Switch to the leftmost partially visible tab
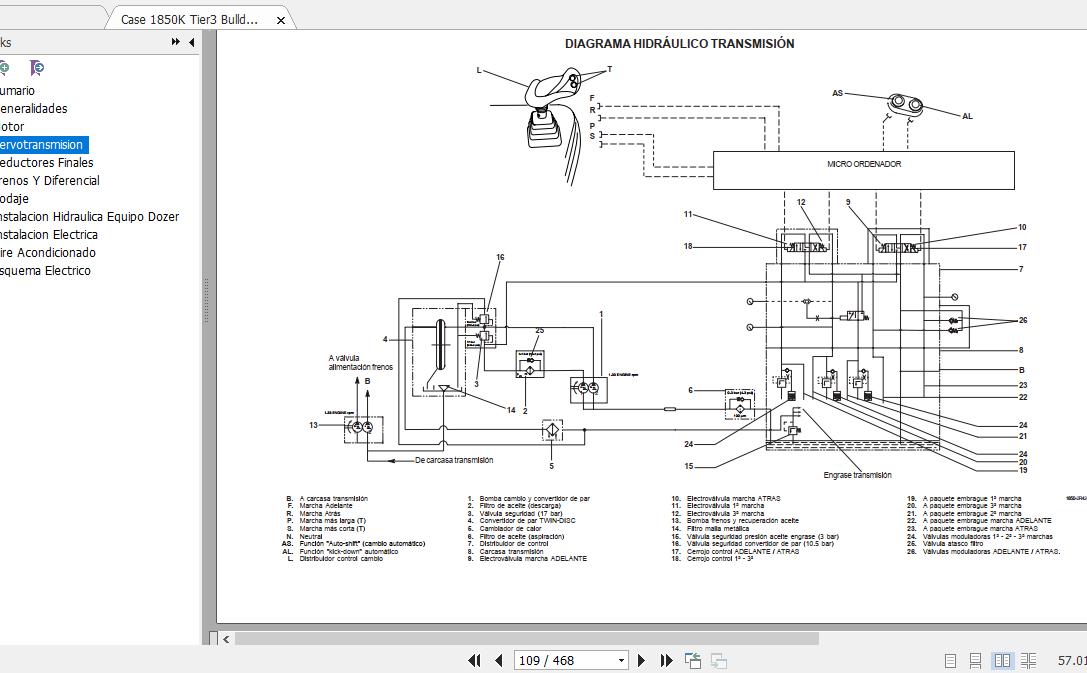This screenshot has width=1087, height=673. tap(50, 17)
